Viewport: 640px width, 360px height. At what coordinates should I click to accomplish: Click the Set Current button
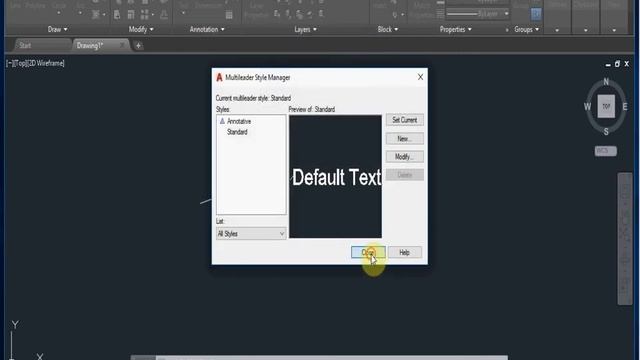click(404, 120)
